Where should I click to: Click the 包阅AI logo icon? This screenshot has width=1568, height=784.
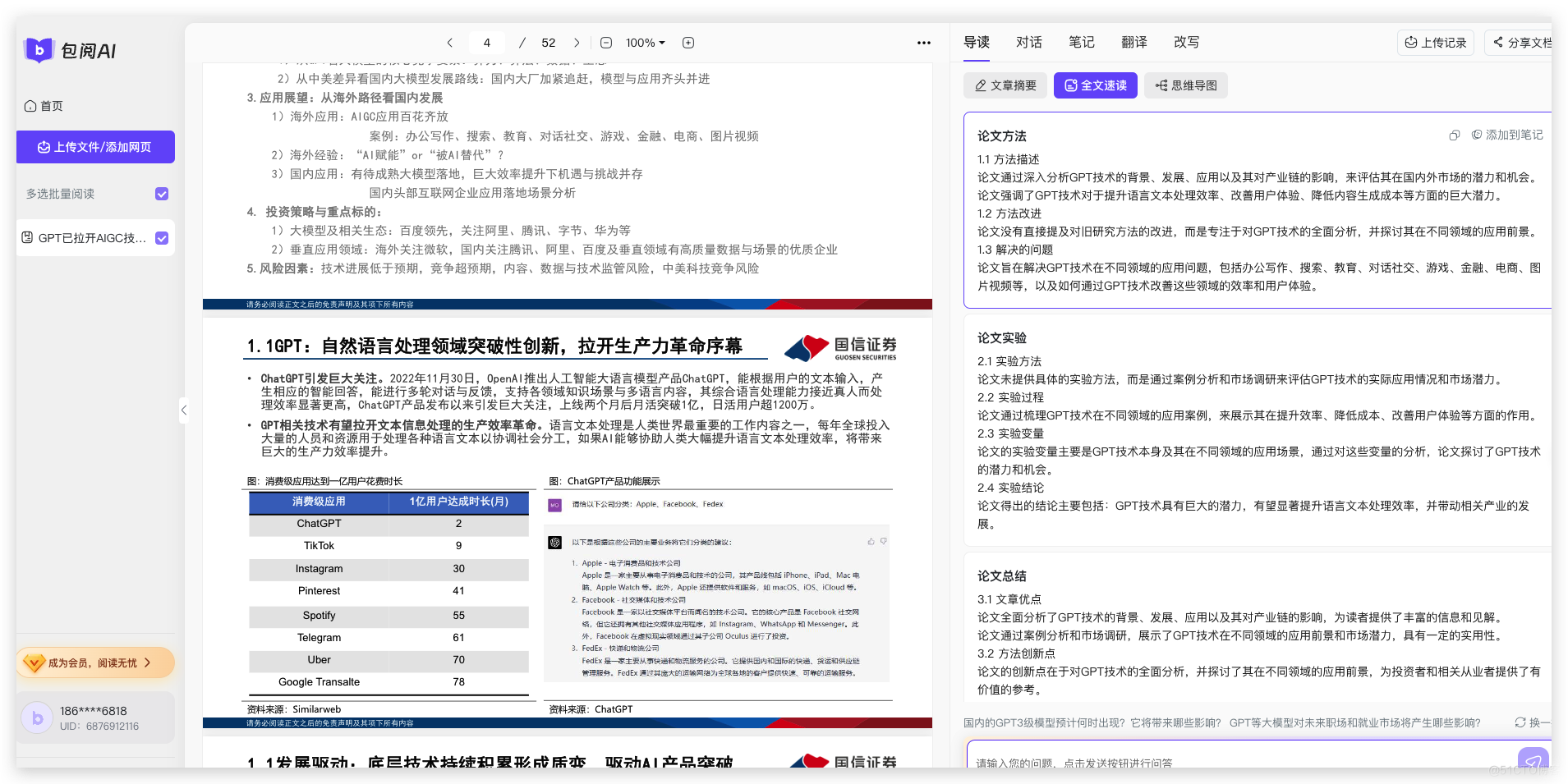[39, 50]
